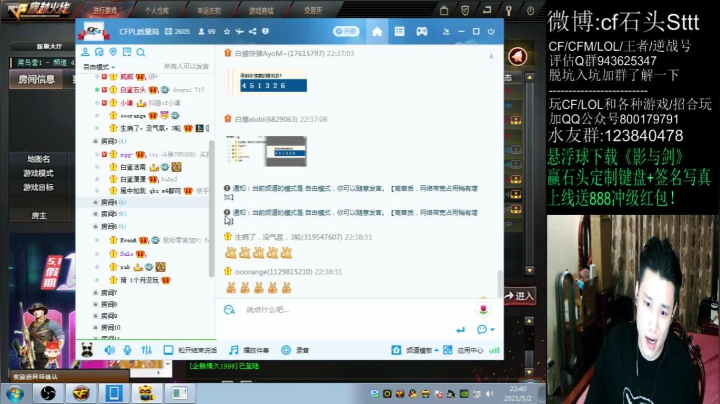This screenshot has width=720, height=404.
Task: Click the QQ penguin tray icon
Action: 413,394
